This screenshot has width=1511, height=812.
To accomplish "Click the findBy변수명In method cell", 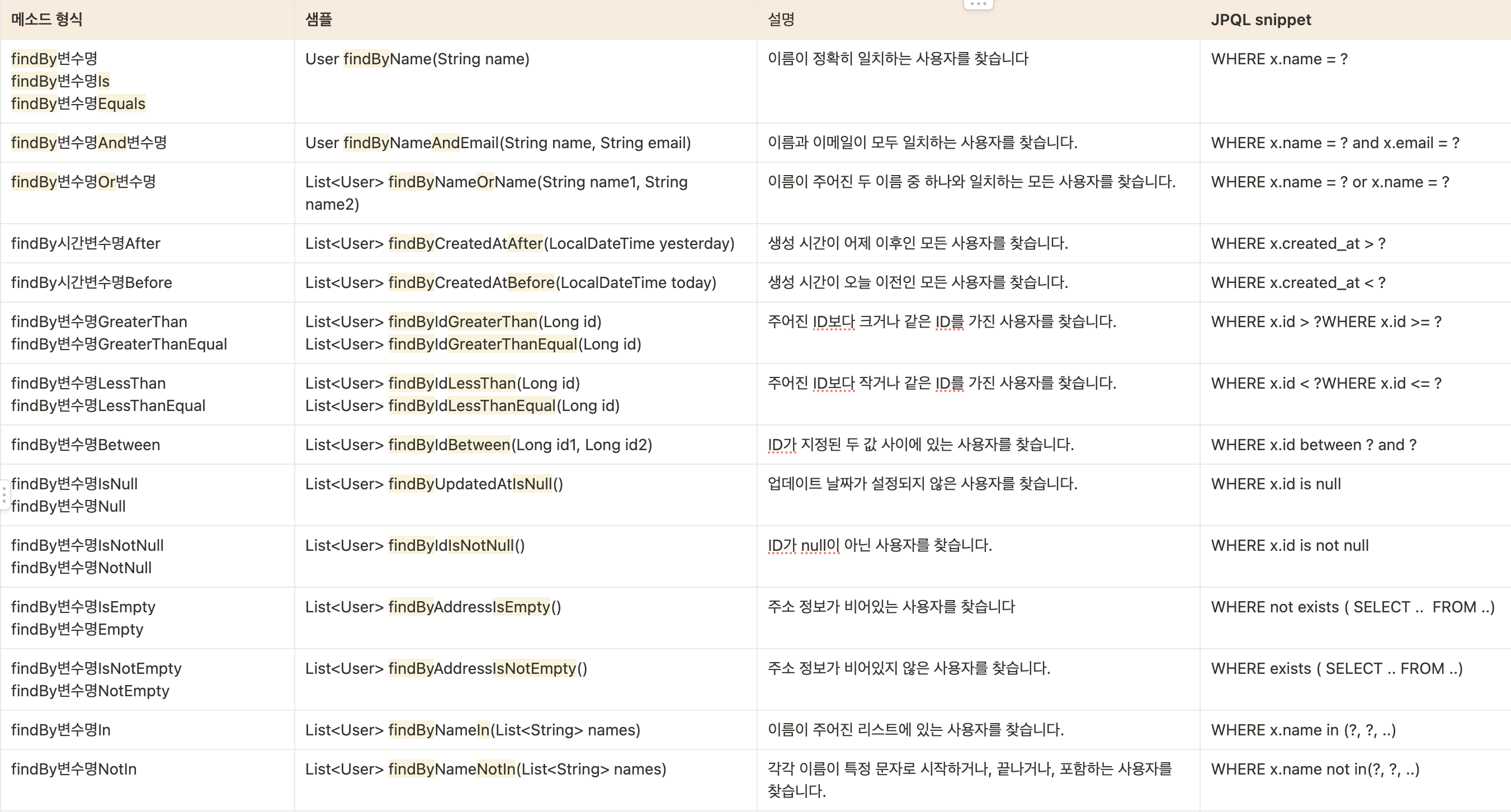I will pos(61,730).
